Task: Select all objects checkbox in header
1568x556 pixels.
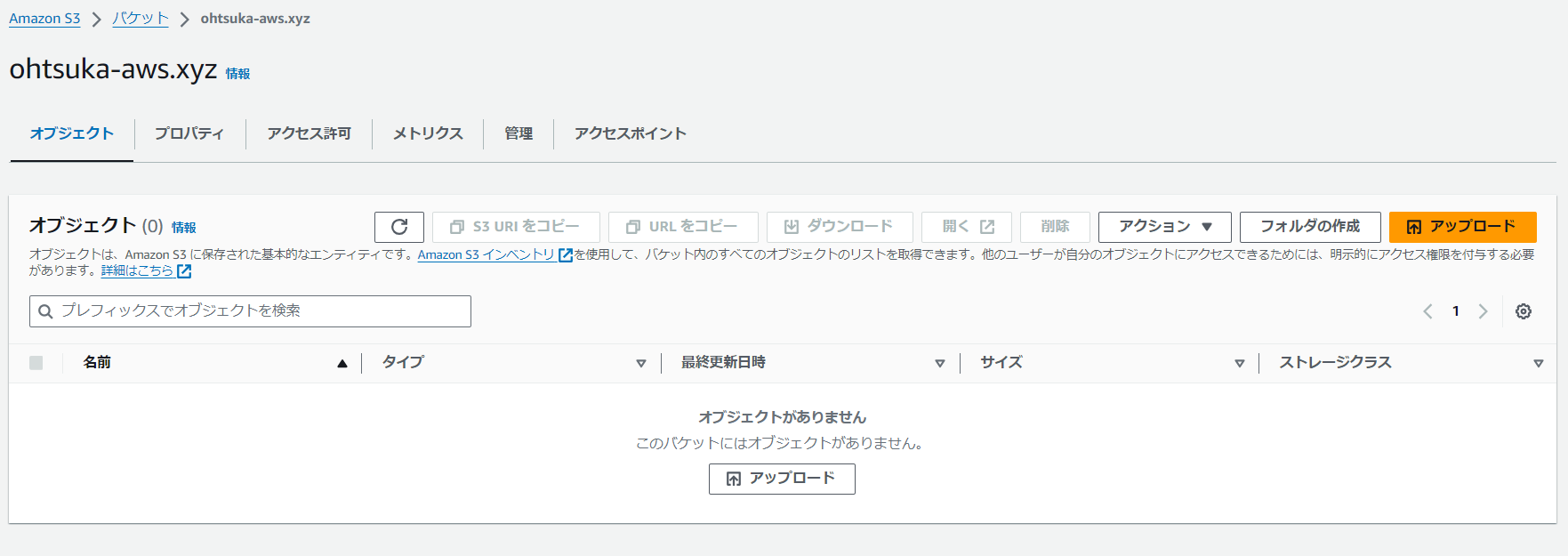Action: pyautogui.click(x=36, y=363)
